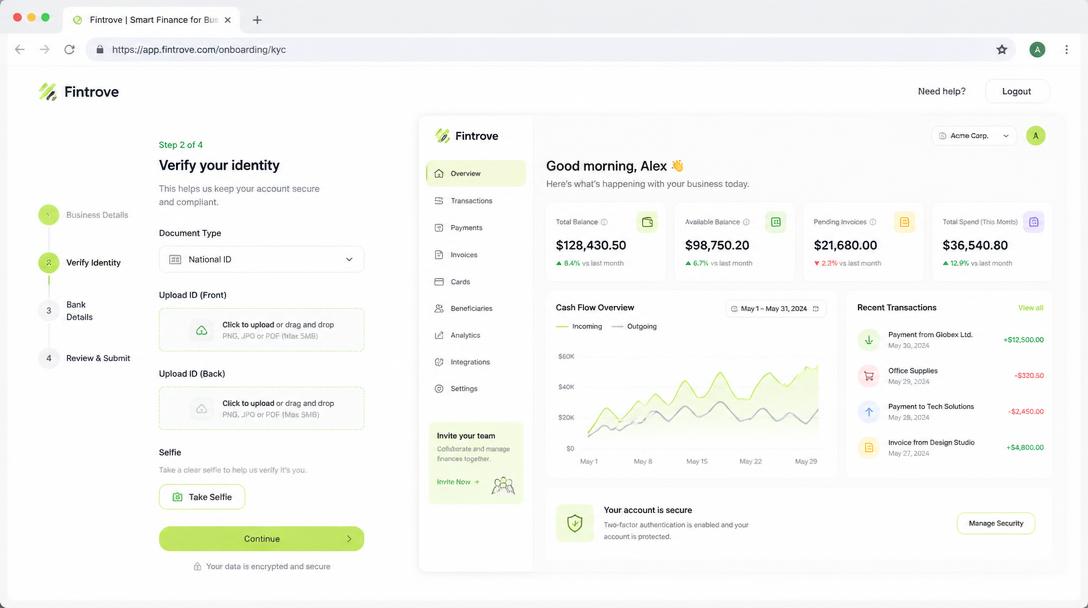Go to the Business Details onboarding step
Image resolution: width=1088 pixels, height=608 pixels.
pyautogui.click(x=83, y=215)
